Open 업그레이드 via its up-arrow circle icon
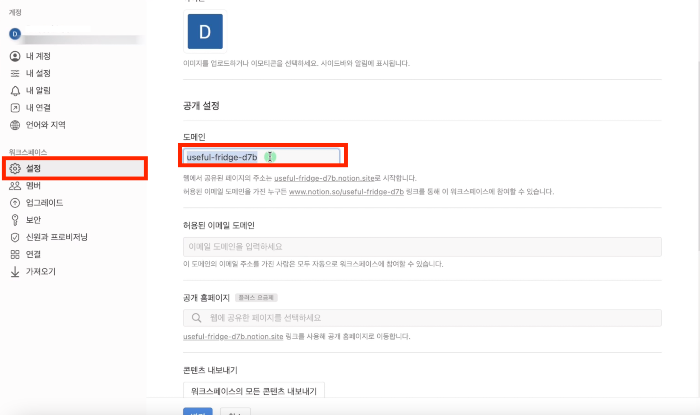The width and height of the screenshot is (700, 415). point(15,203)
